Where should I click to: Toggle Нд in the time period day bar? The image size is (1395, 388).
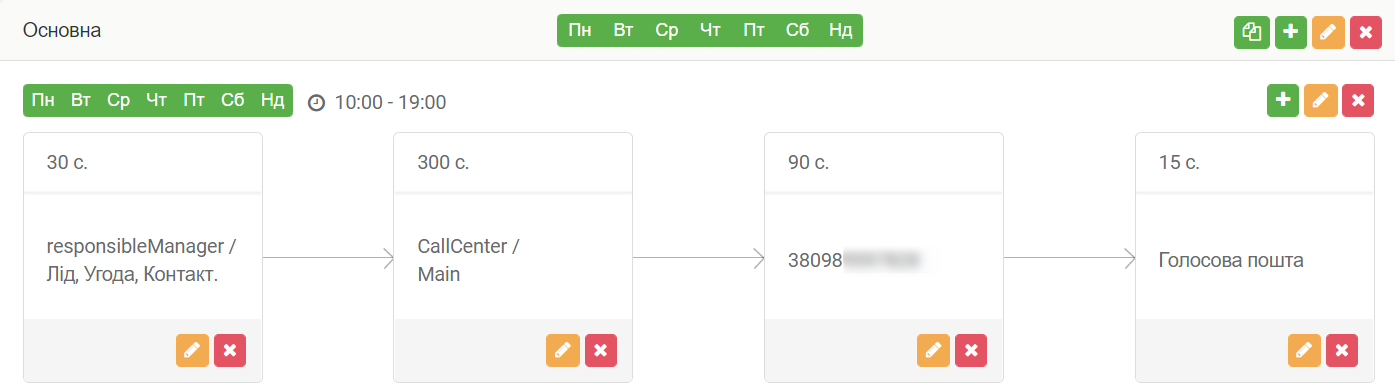[273, 100]
